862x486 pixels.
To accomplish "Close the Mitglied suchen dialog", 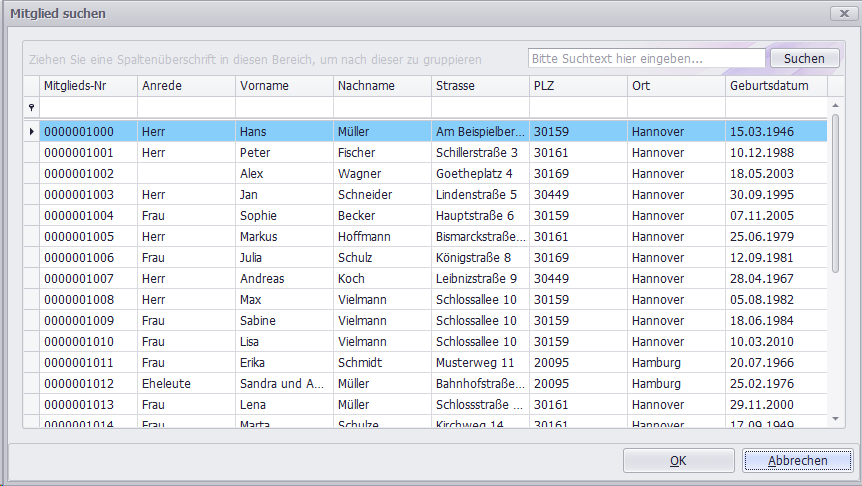I will point(845,13).
